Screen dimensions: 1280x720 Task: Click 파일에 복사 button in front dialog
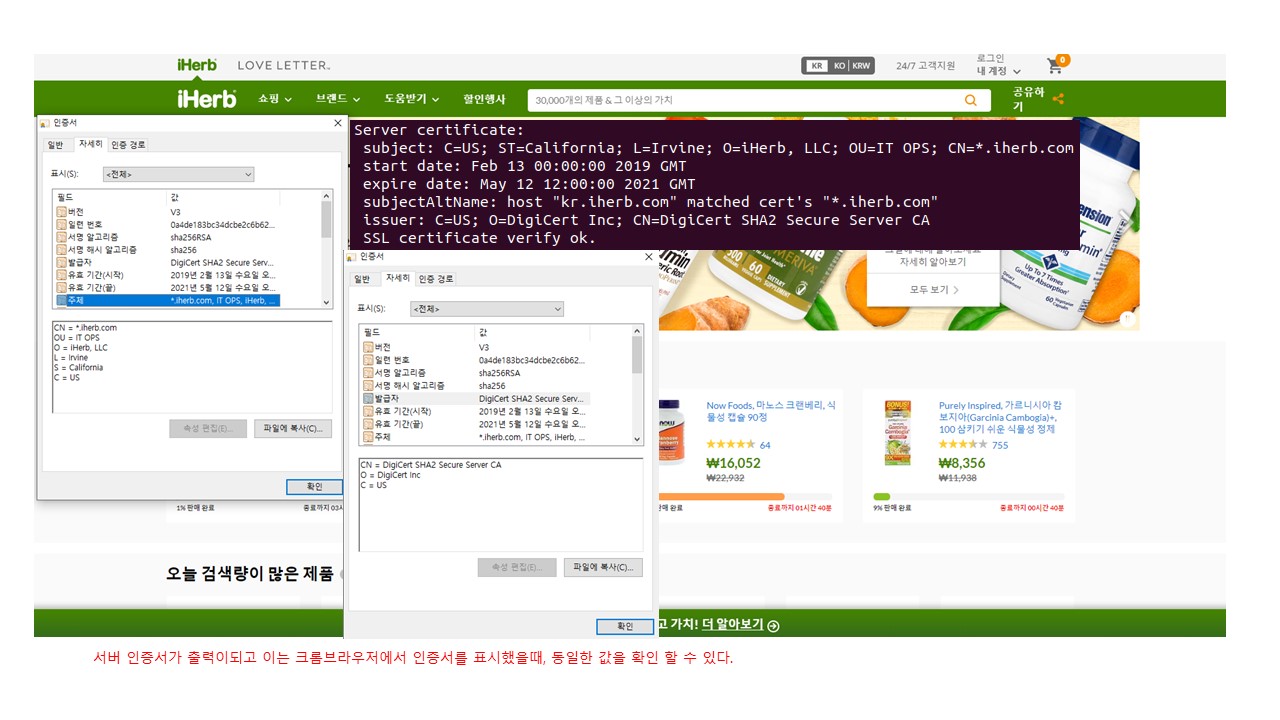pyautogui.click(x=603, y=567)
